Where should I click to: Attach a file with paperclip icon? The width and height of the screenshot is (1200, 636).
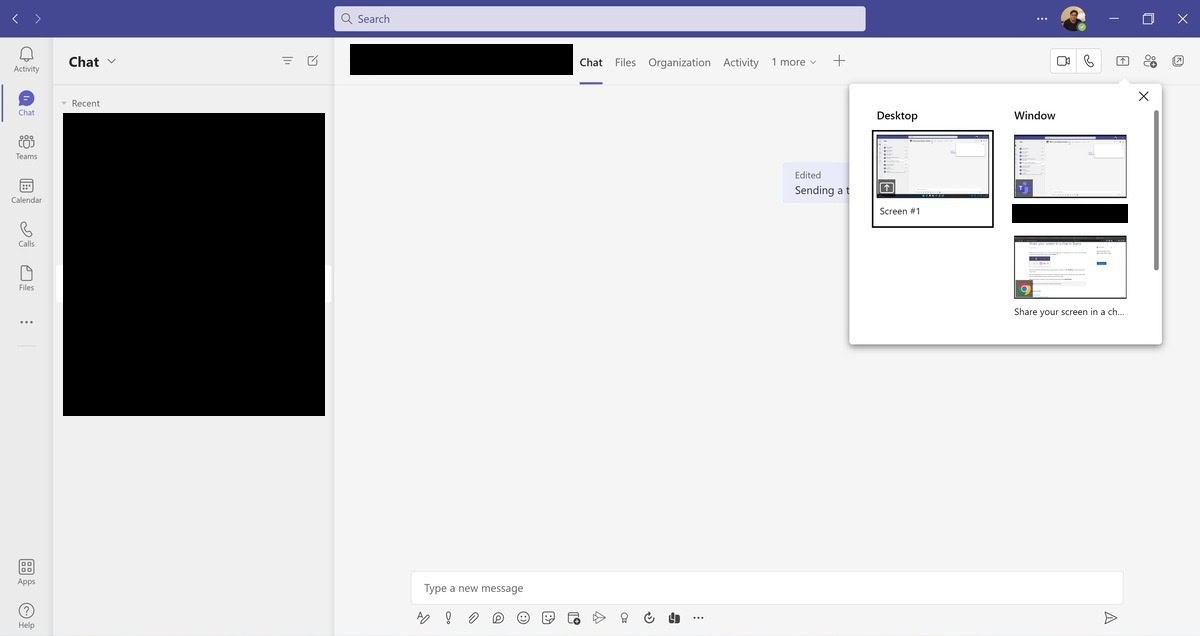pos(473,618)
